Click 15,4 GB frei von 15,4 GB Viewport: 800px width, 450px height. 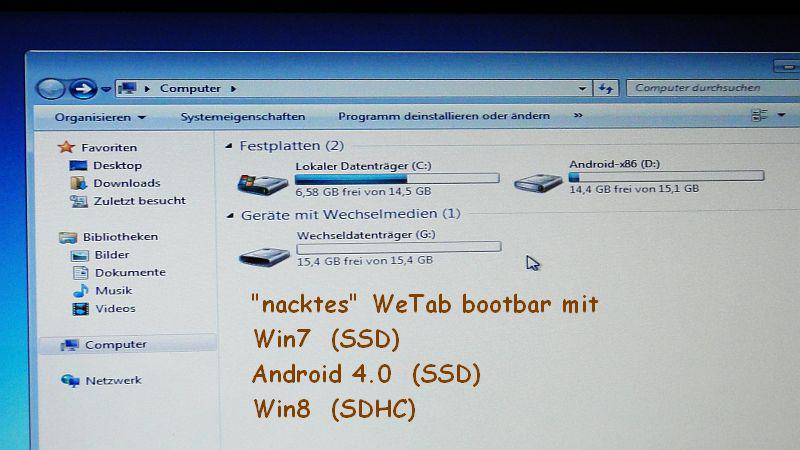click(x=365, y=261)
